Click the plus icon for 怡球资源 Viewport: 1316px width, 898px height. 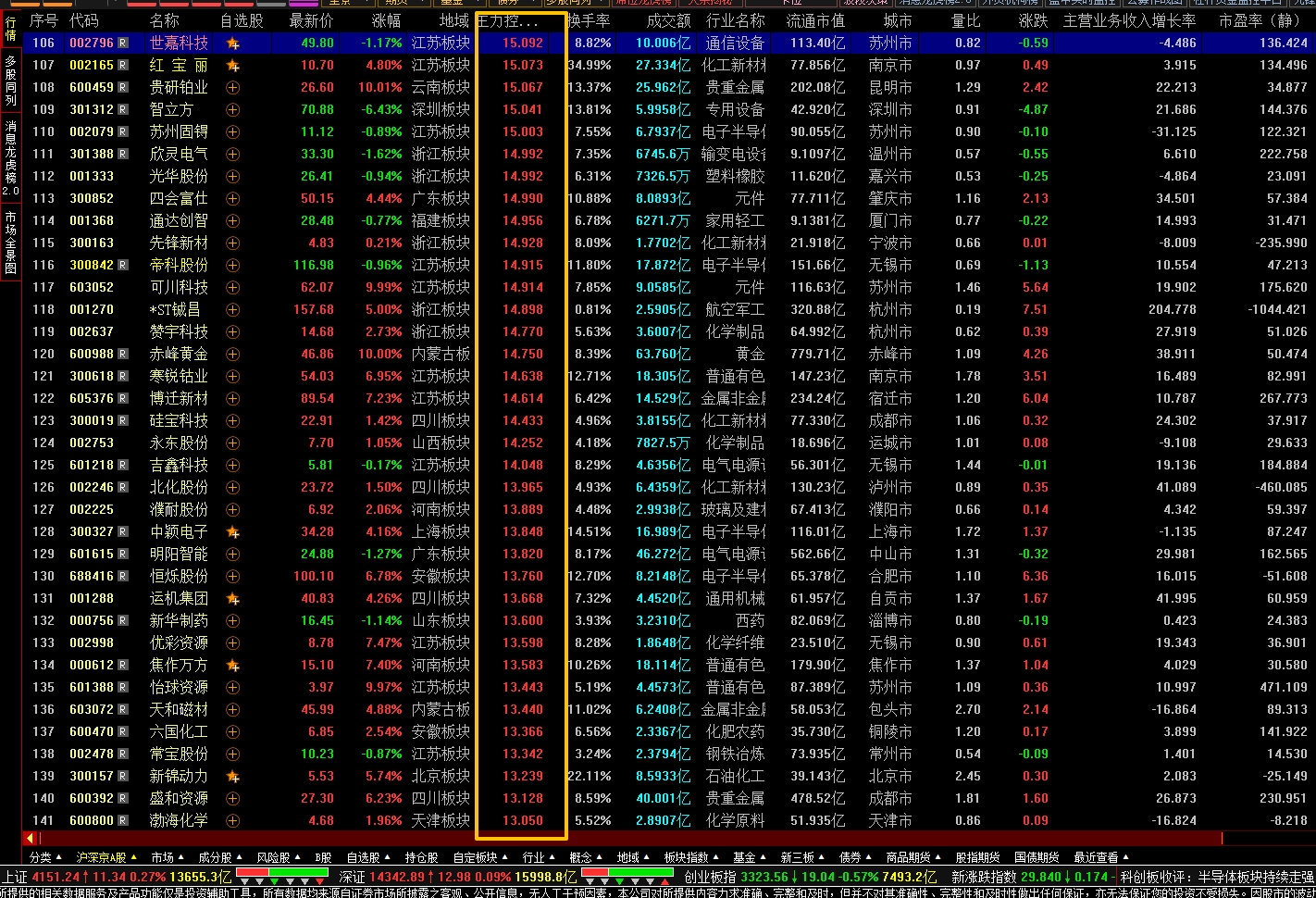[232, 687]
